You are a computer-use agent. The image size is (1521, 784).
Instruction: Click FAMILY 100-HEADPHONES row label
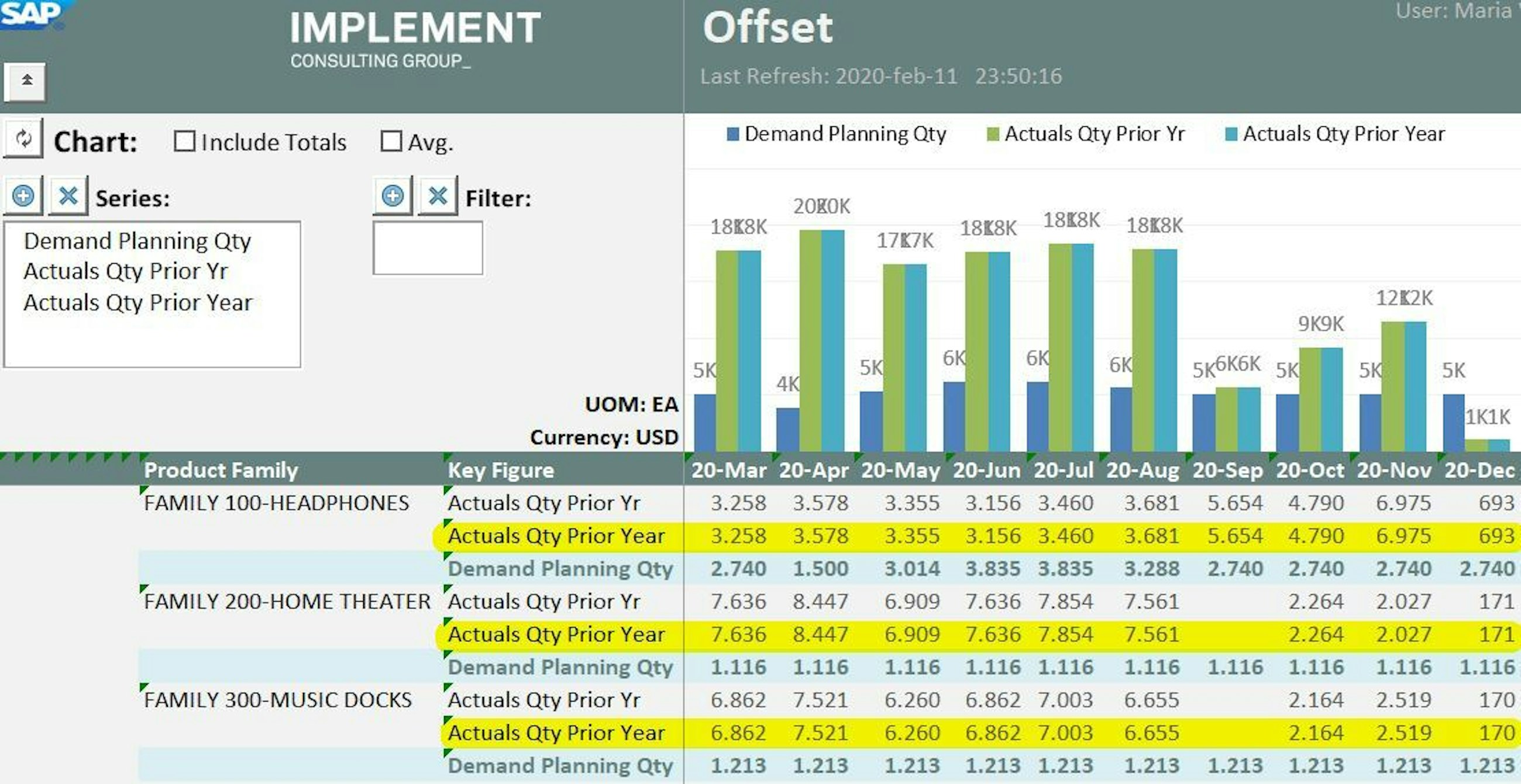276,503
